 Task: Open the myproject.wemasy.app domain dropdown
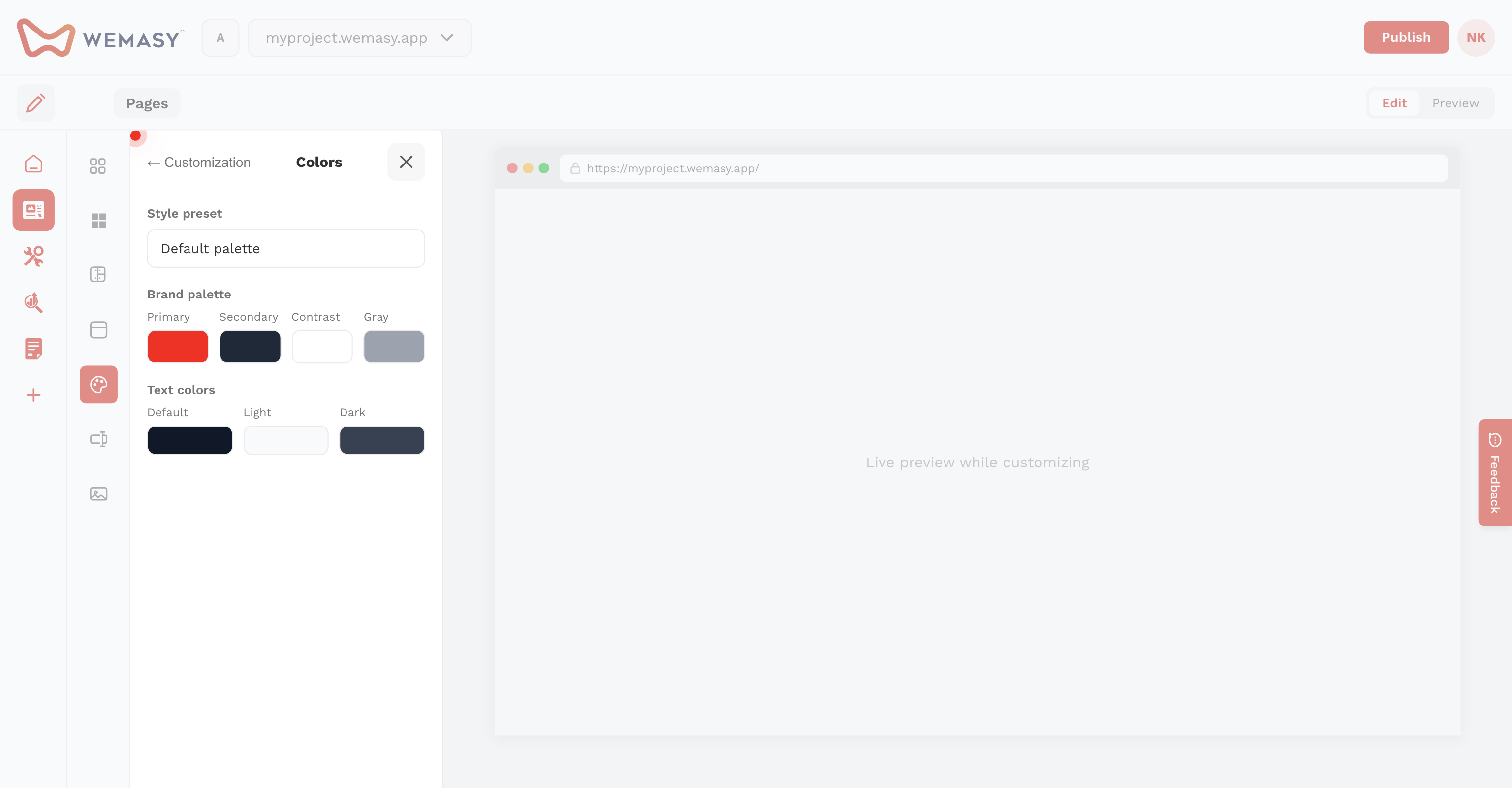click(359, 37)
